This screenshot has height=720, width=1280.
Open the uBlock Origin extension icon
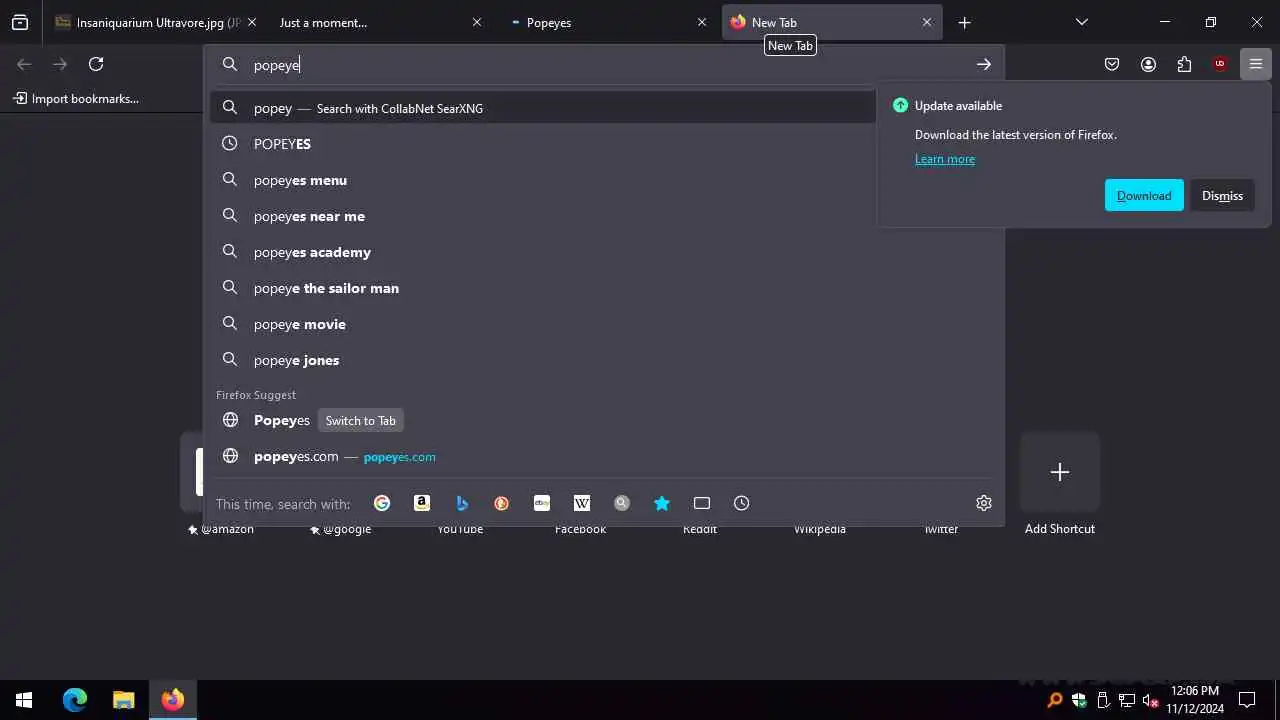pyautogui.click(x=1220, y=64)
